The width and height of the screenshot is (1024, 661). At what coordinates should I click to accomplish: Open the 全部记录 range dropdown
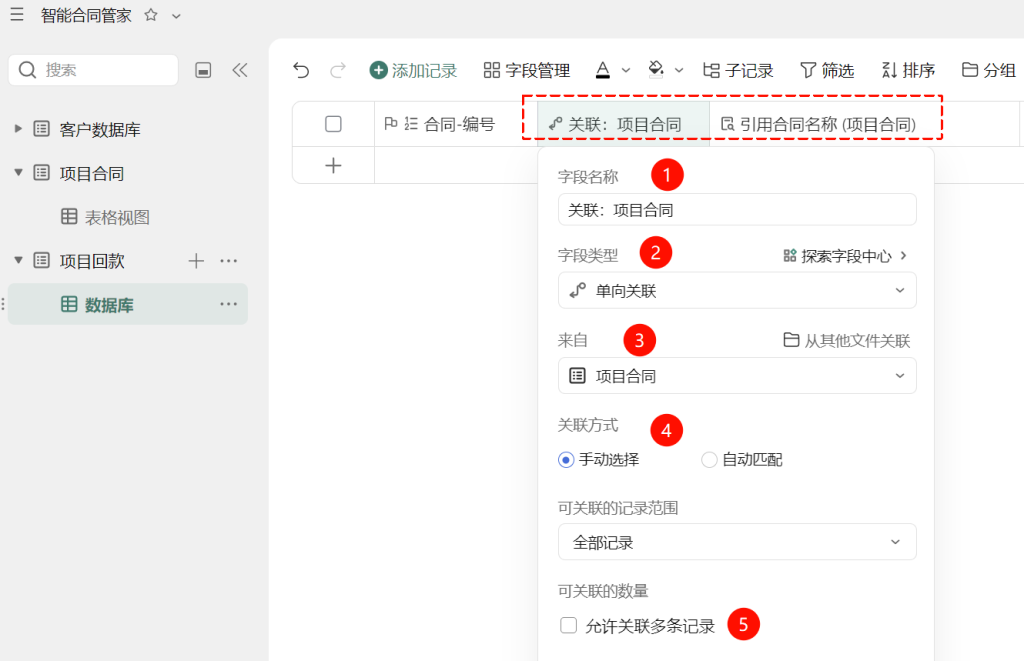tap(737, 541)
